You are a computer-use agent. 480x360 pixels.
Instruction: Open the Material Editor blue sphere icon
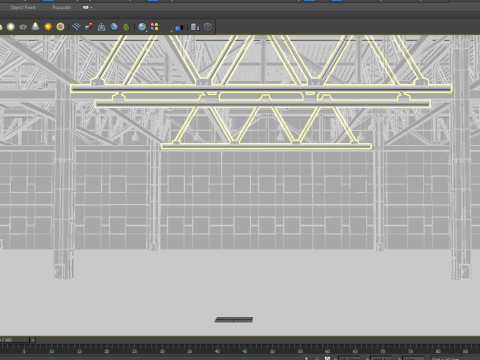coord(142,27)
